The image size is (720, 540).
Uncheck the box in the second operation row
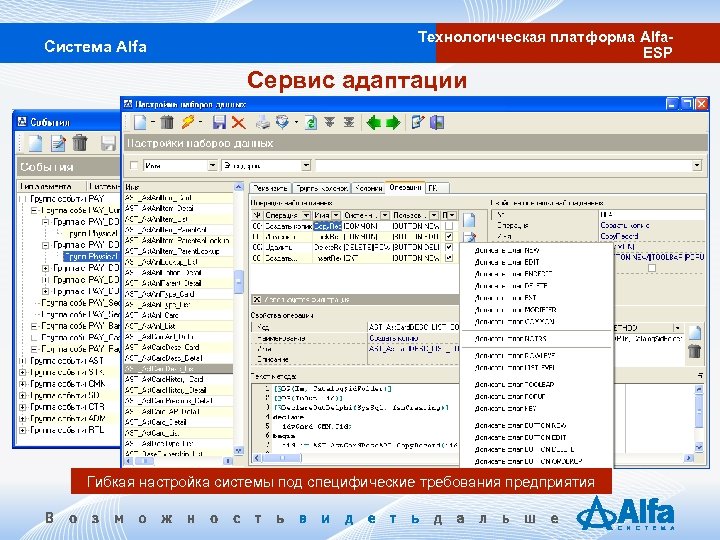coord(449,236)
